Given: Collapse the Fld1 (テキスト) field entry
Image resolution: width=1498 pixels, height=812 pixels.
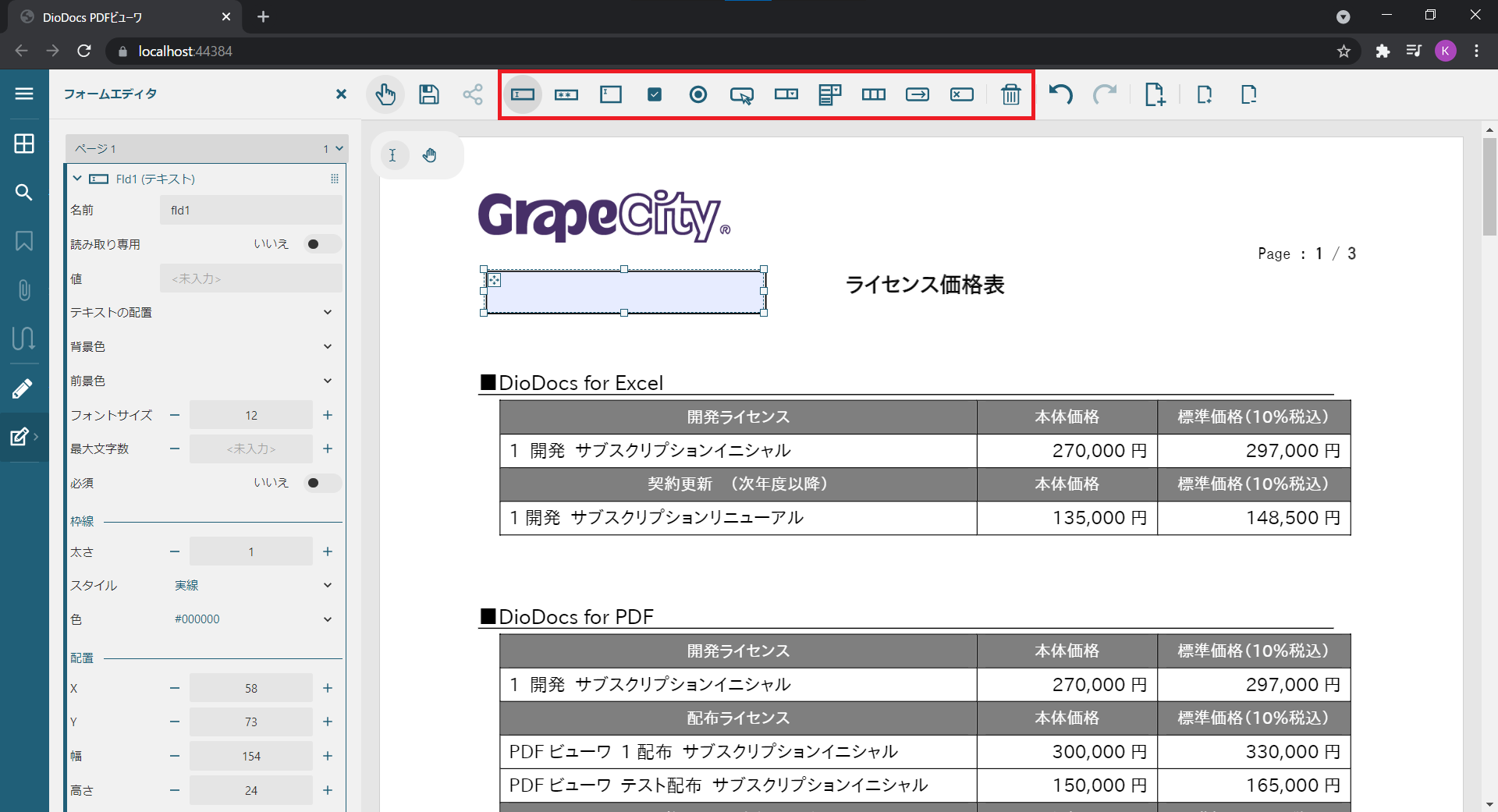Looking at the screenshot, I should click(x=77, y=179).
